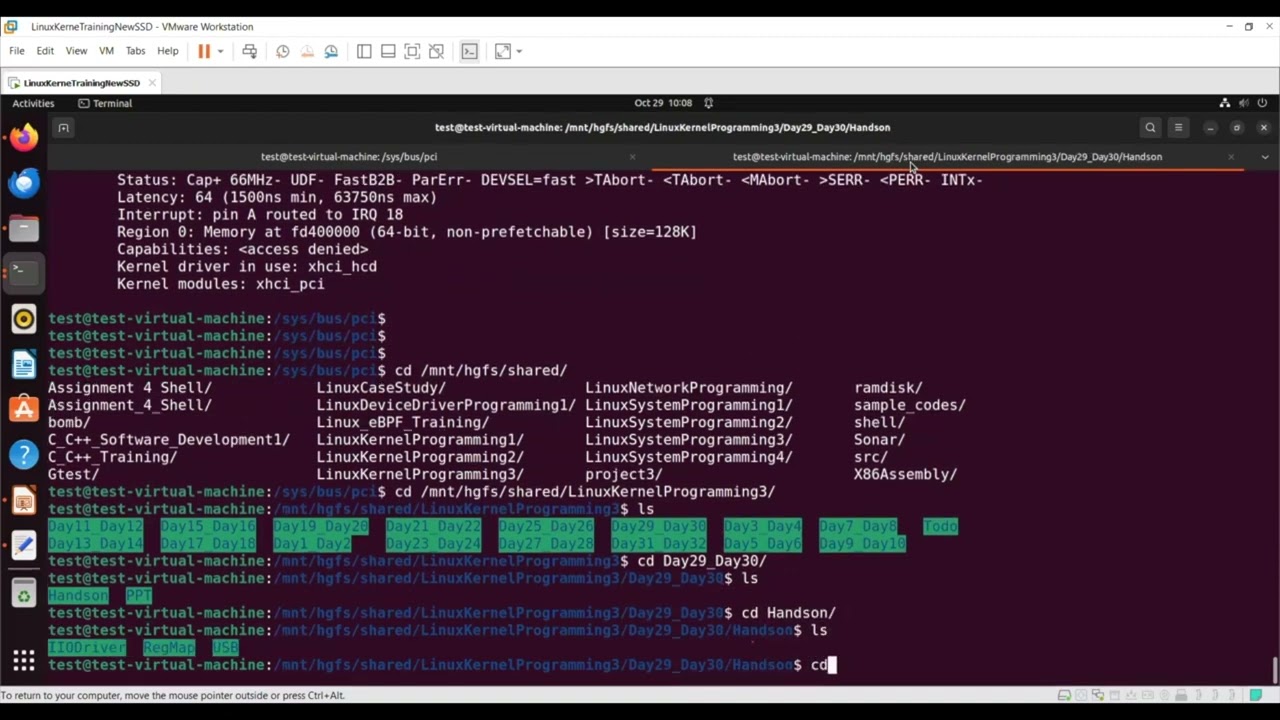This screenshot has width=1280, height=720.
Task: Open the volume indicator in top bar
Action: pos(1244,103)
